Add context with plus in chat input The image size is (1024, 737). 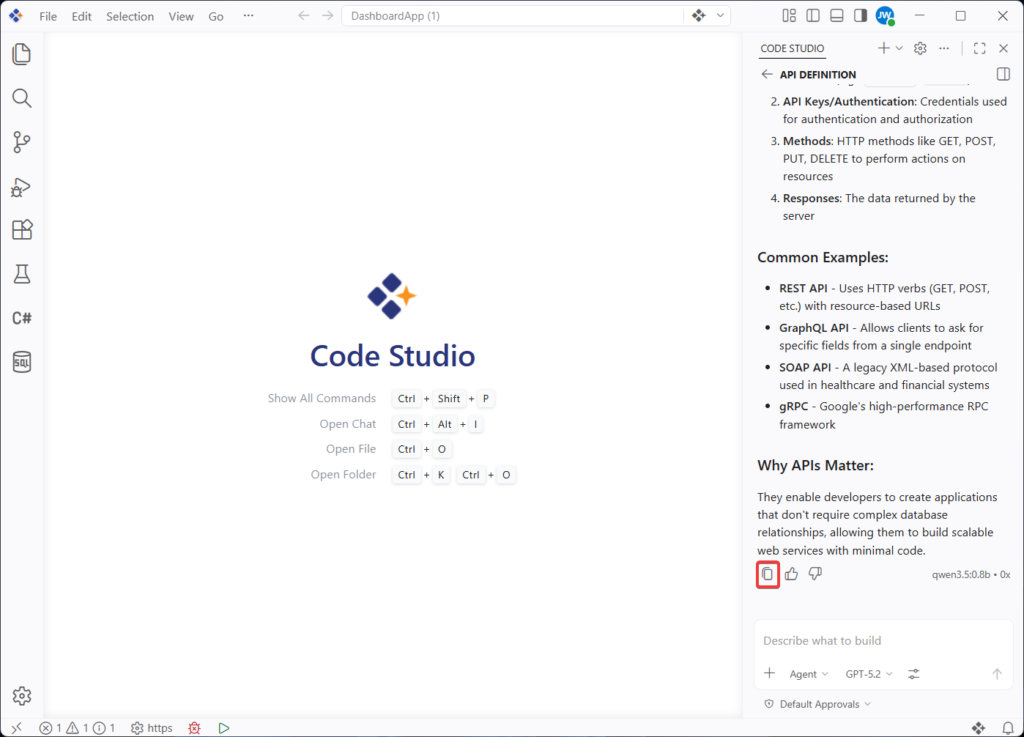(x=770, y=674)
